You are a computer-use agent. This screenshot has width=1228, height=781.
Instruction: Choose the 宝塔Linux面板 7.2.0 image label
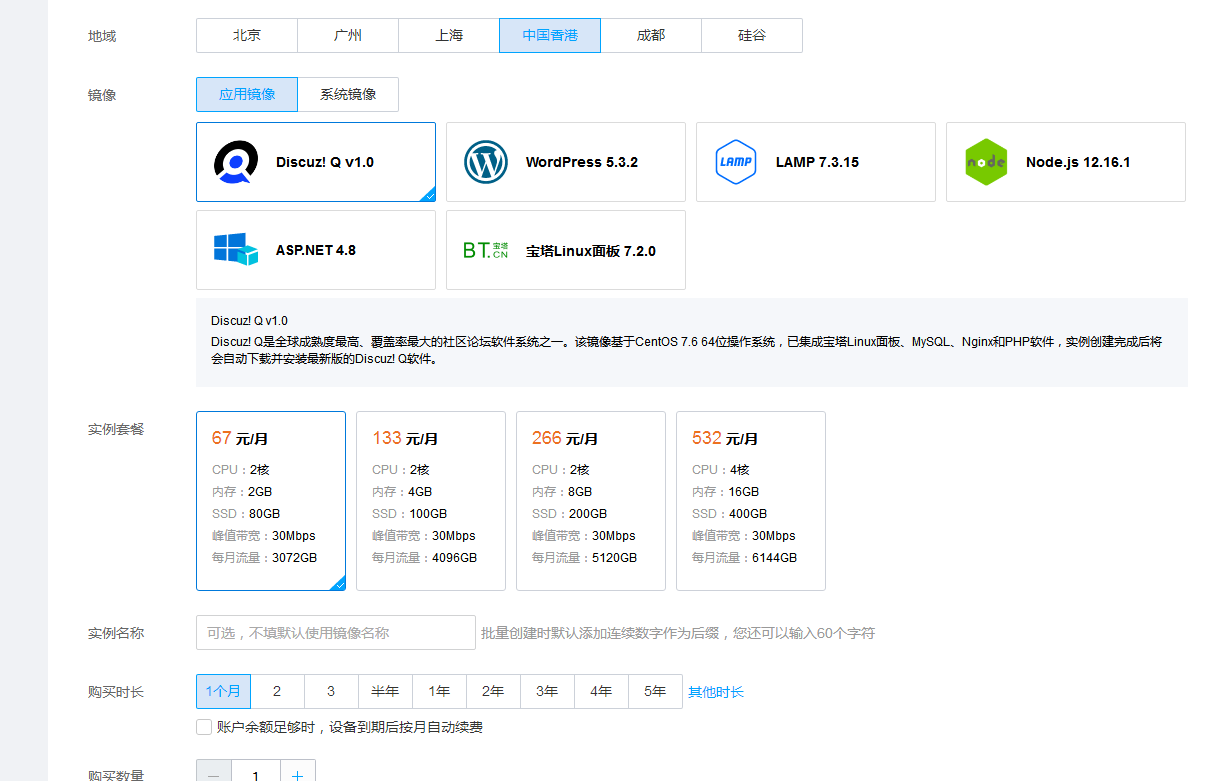click(x=591, y=251)
